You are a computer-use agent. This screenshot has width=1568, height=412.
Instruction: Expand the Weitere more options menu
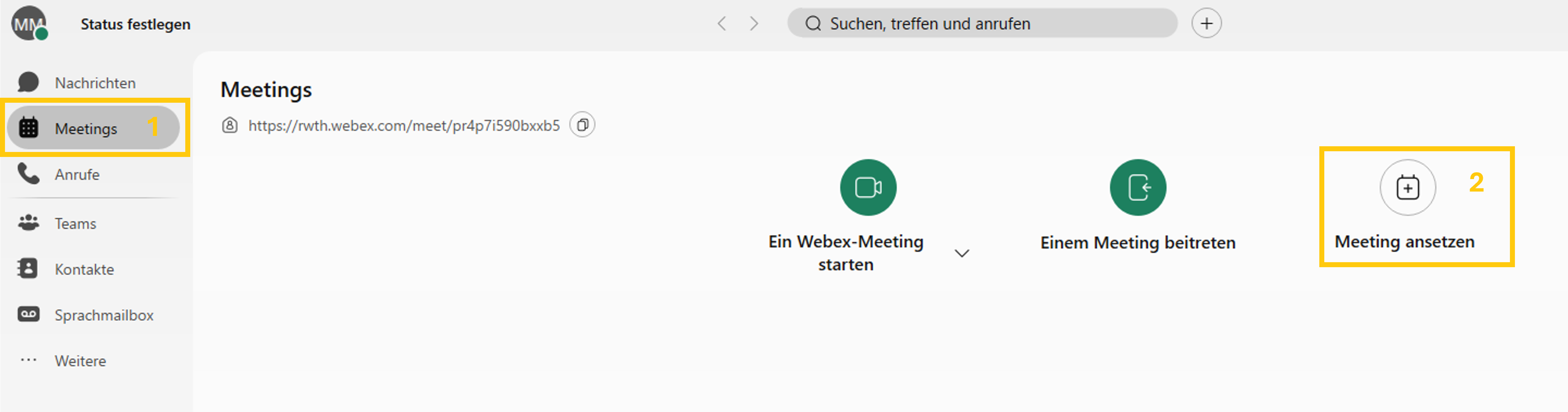pos(80,361)
